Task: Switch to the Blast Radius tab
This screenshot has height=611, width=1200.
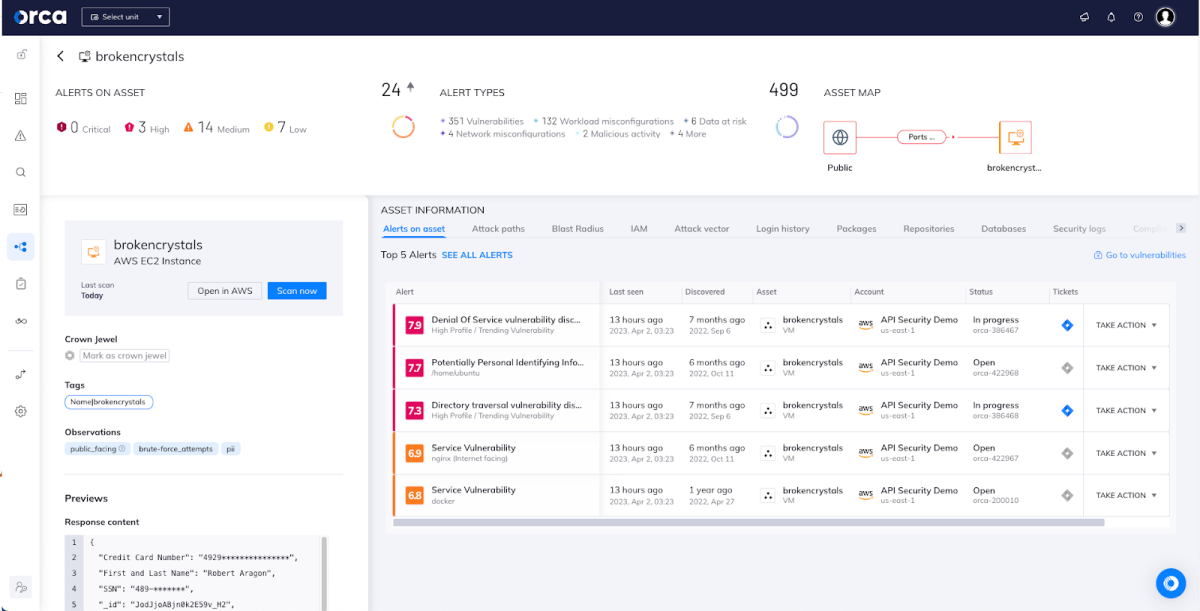Action: [x=578, y=229]
